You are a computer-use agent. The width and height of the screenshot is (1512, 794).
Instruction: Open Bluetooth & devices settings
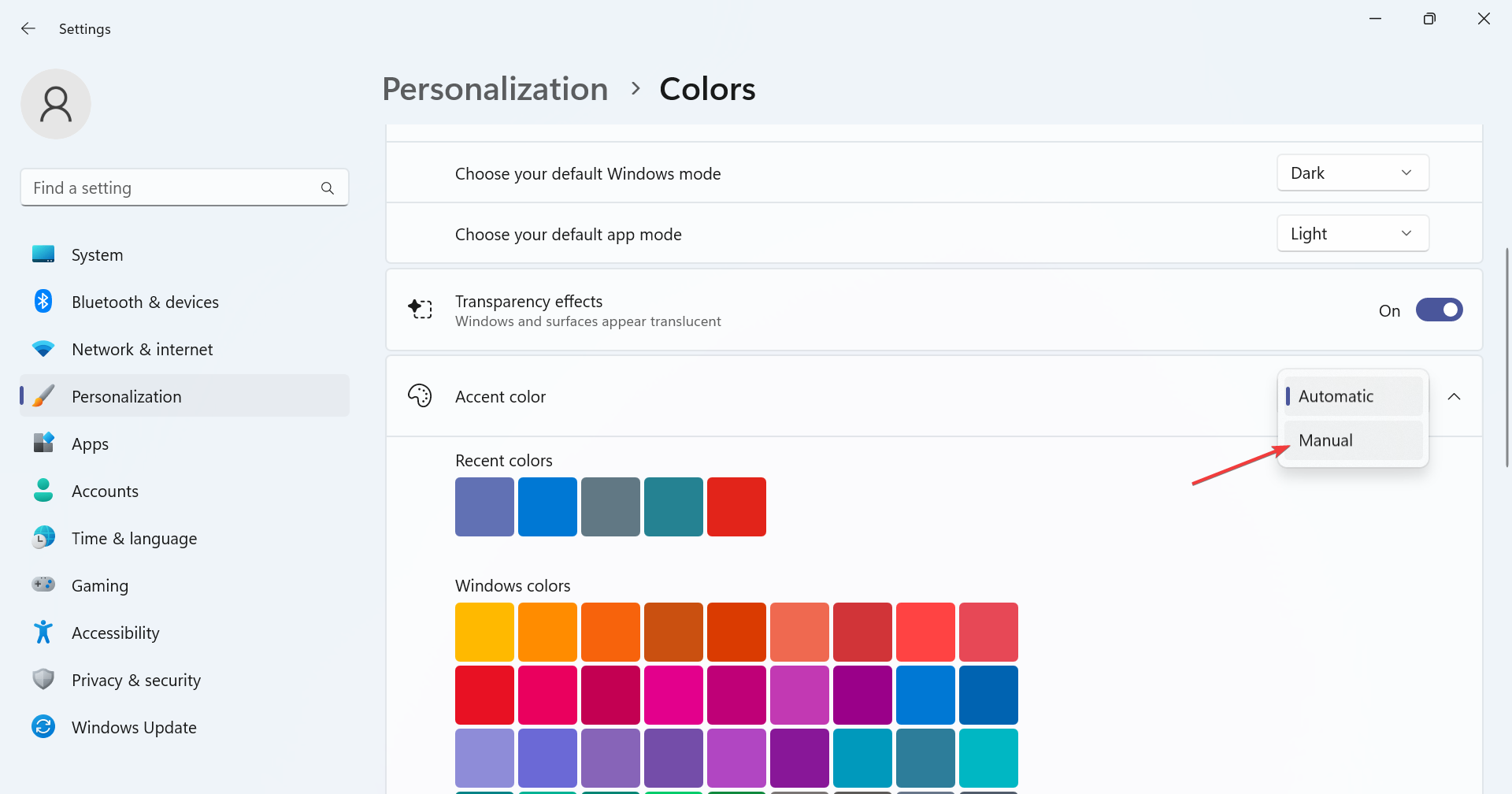coord(184,302)
